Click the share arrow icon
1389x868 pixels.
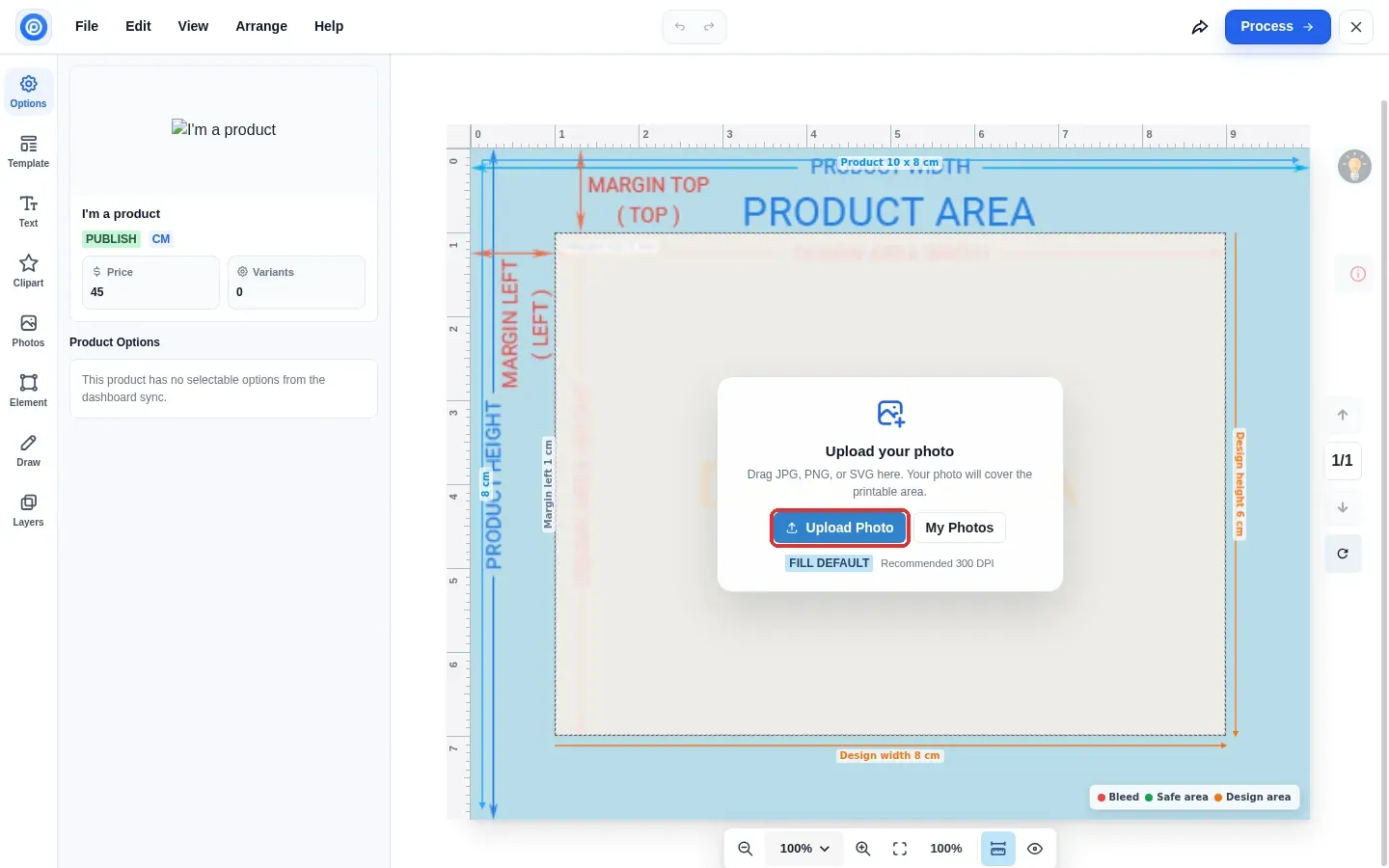pos(1200,27)
